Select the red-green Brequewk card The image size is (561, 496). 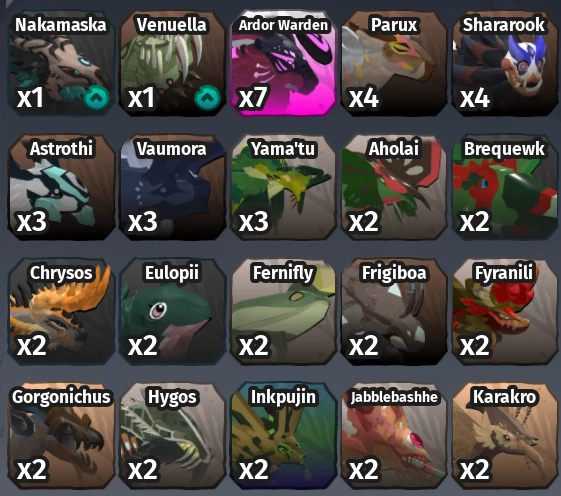[x=505, y=187]
